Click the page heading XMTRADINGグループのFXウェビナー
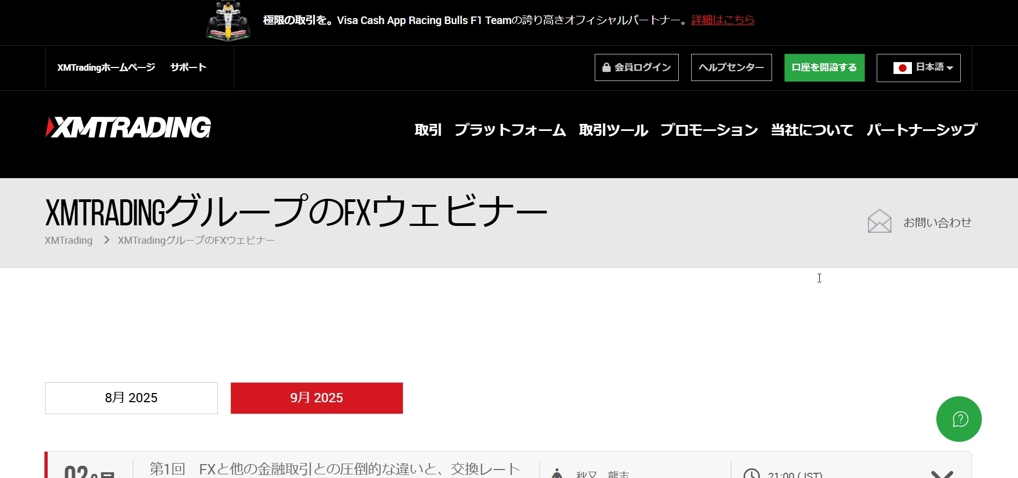This screenshot has width=1018, height=478. 296,212
